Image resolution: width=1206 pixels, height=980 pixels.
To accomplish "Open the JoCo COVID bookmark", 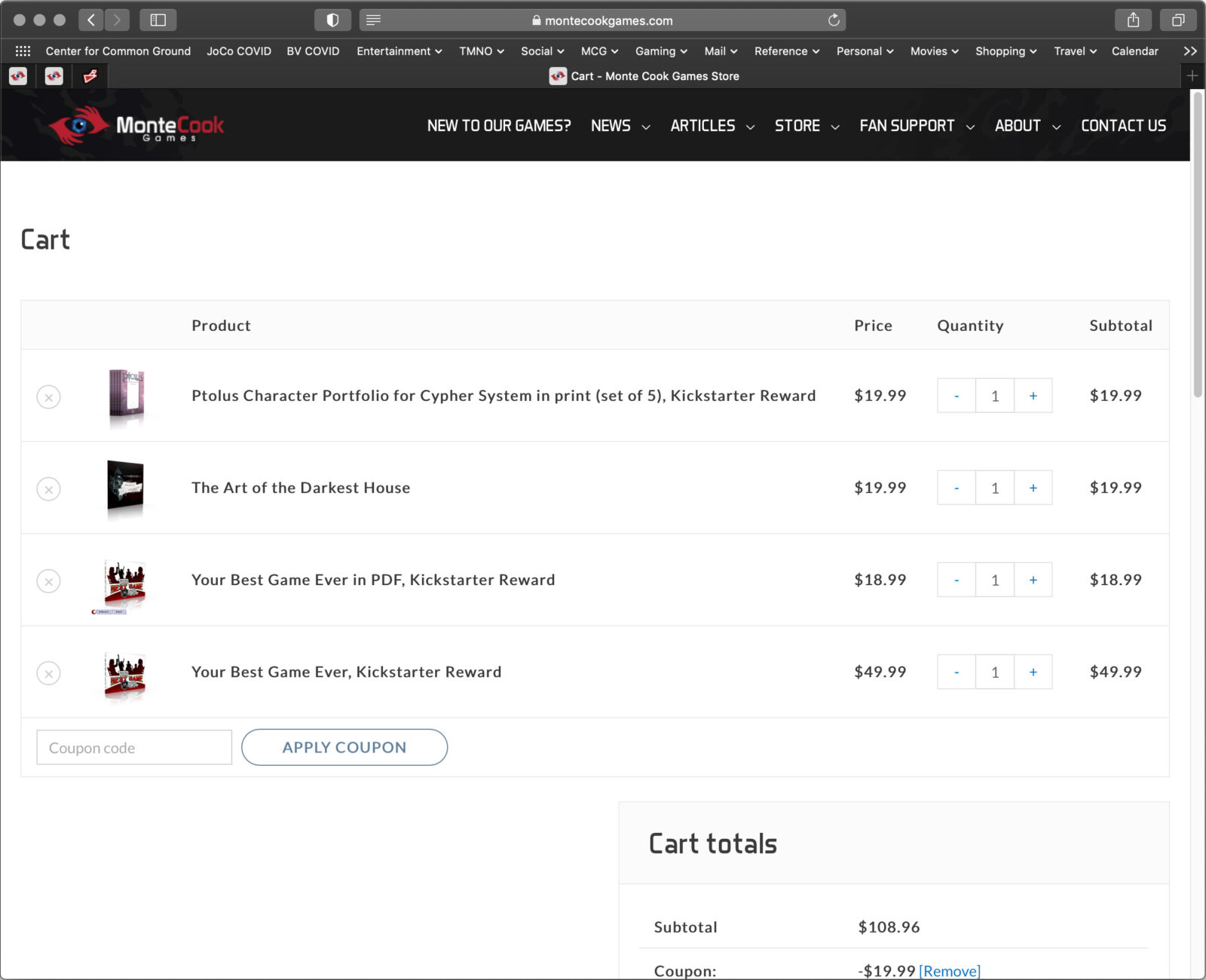I will click(x=239, y=51).
